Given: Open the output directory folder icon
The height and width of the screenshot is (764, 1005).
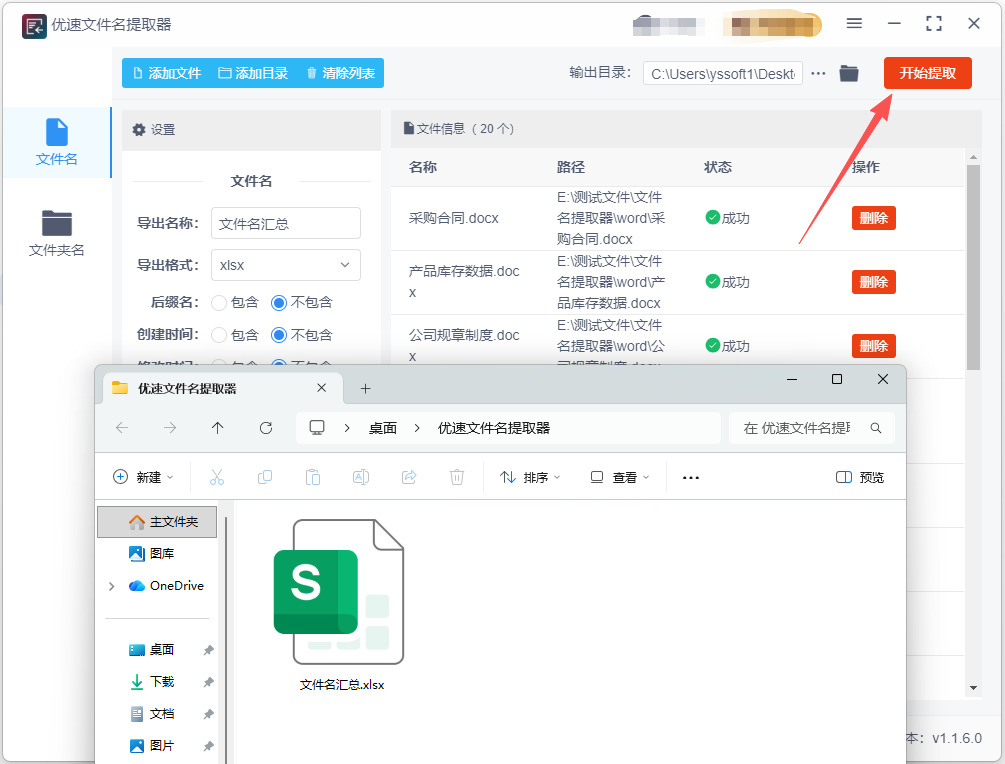Looking at the screenshot, I should (x=849, y=74).
